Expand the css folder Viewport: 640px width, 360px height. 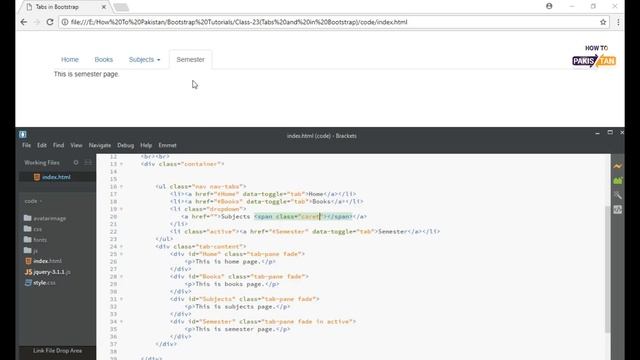pyautogui.click(x=33, y=229)
